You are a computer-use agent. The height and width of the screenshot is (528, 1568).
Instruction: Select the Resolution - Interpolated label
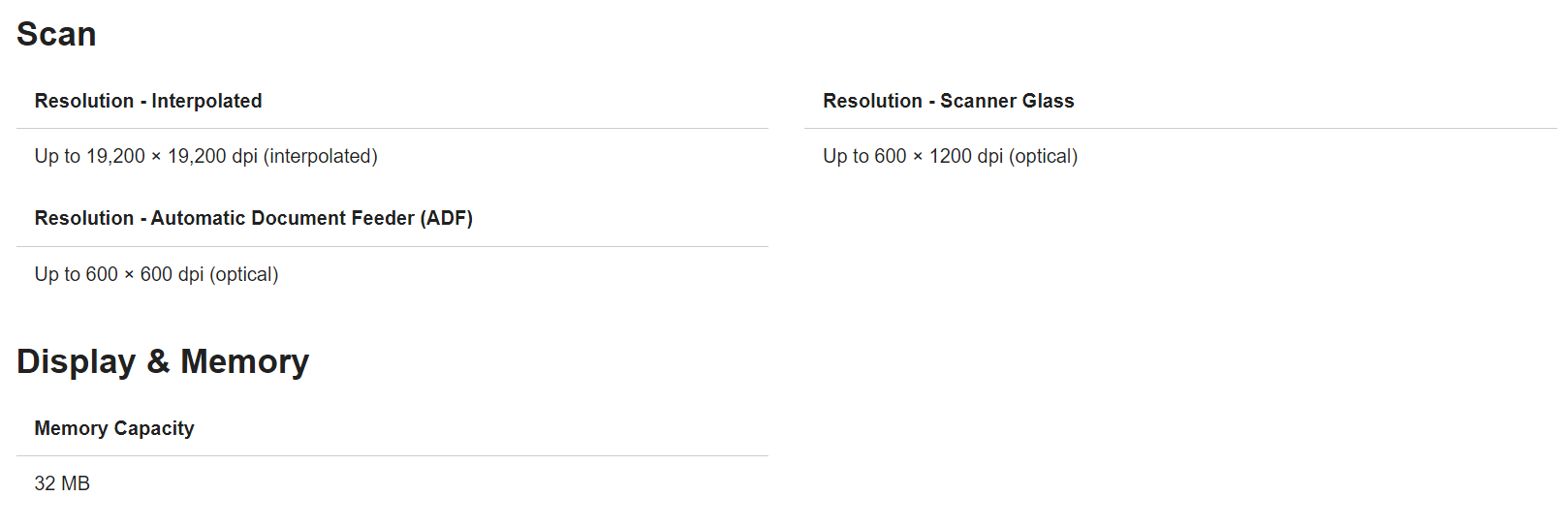coord(148,101)
